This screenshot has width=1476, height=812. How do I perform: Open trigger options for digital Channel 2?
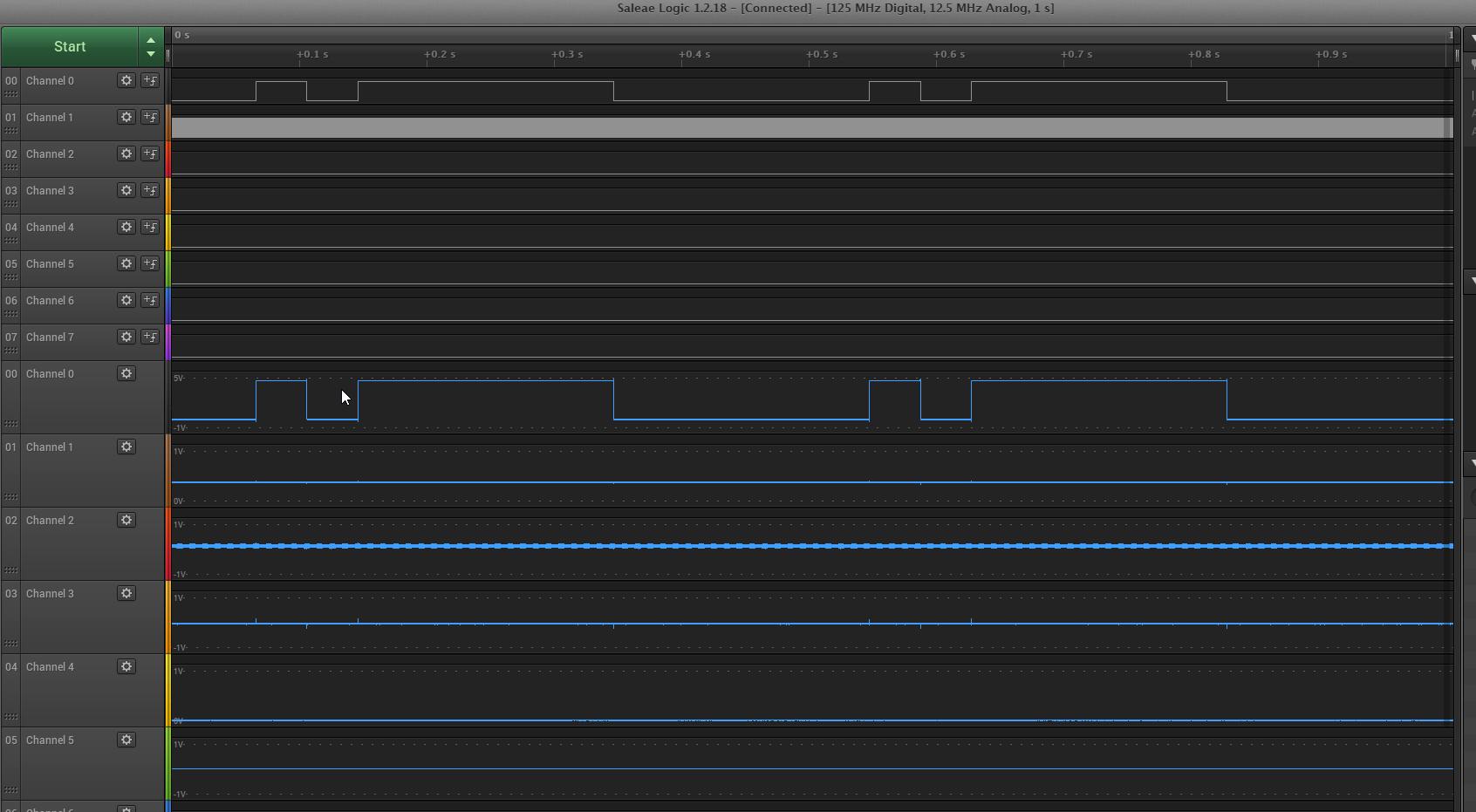pyautogui.click(x=150, y=154)
